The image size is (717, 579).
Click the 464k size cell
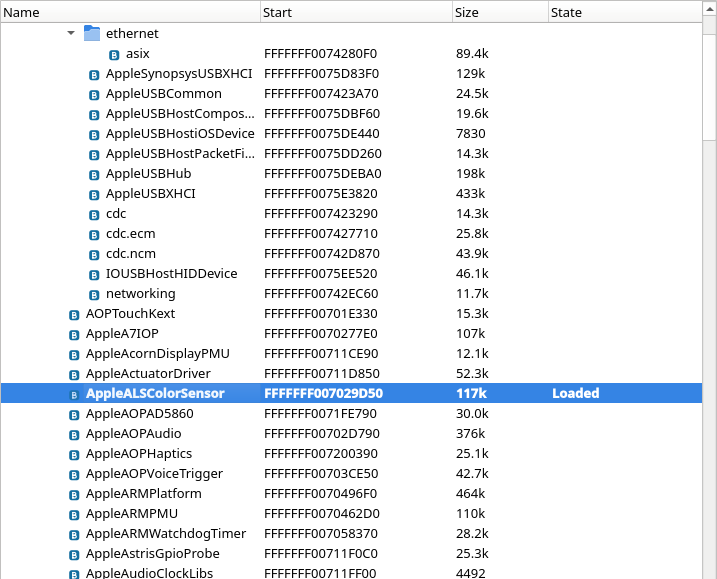(470, 493)
